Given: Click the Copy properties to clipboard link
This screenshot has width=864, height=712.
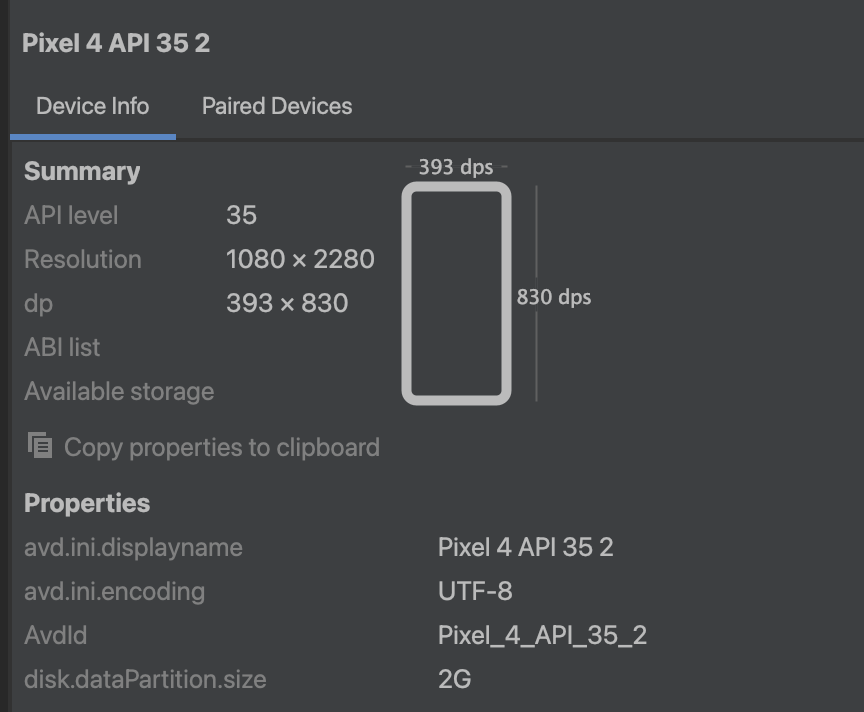Looking at the screenshot, I should click(221, 447).
